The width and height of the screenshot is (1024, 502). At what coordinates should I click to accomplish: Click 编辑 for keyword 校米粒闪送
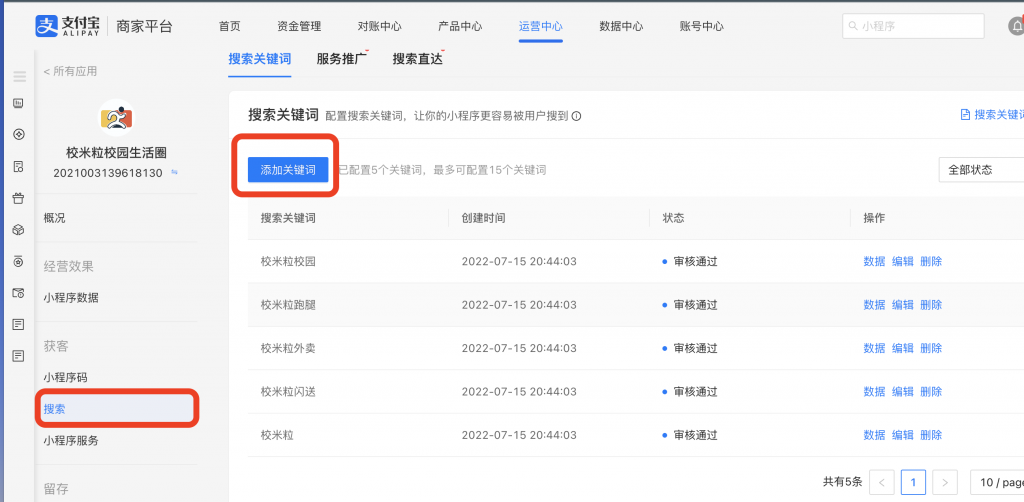point(903,392)
